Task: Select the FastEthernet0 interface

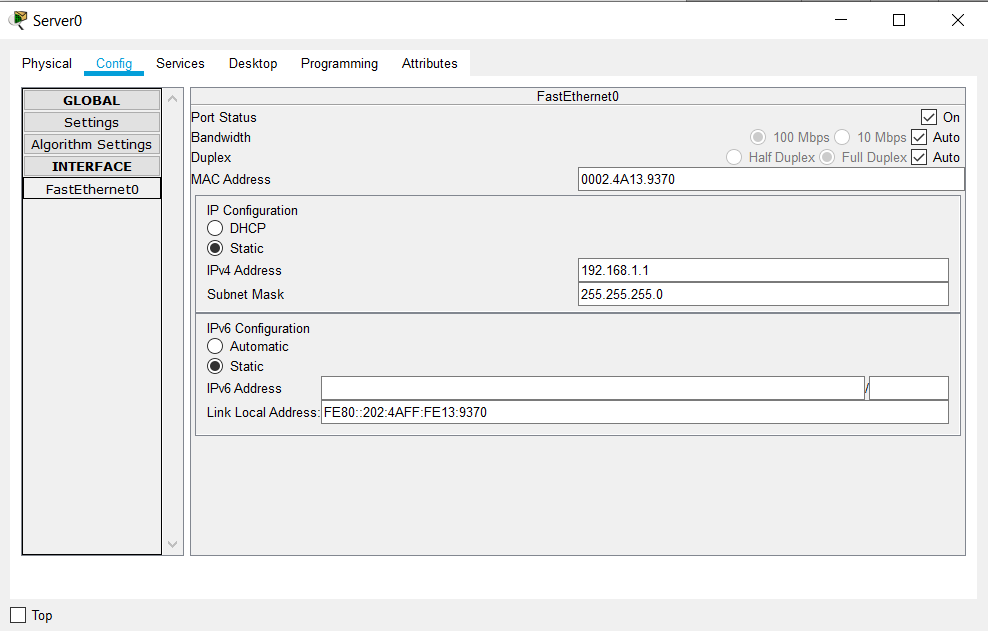Action: point(92,189)
